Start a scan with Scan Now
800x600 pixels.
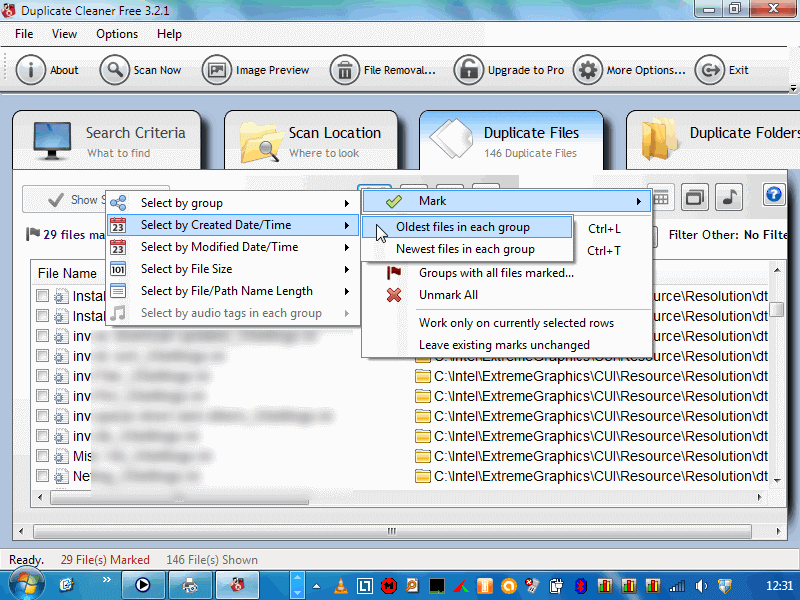coord(115,70)
